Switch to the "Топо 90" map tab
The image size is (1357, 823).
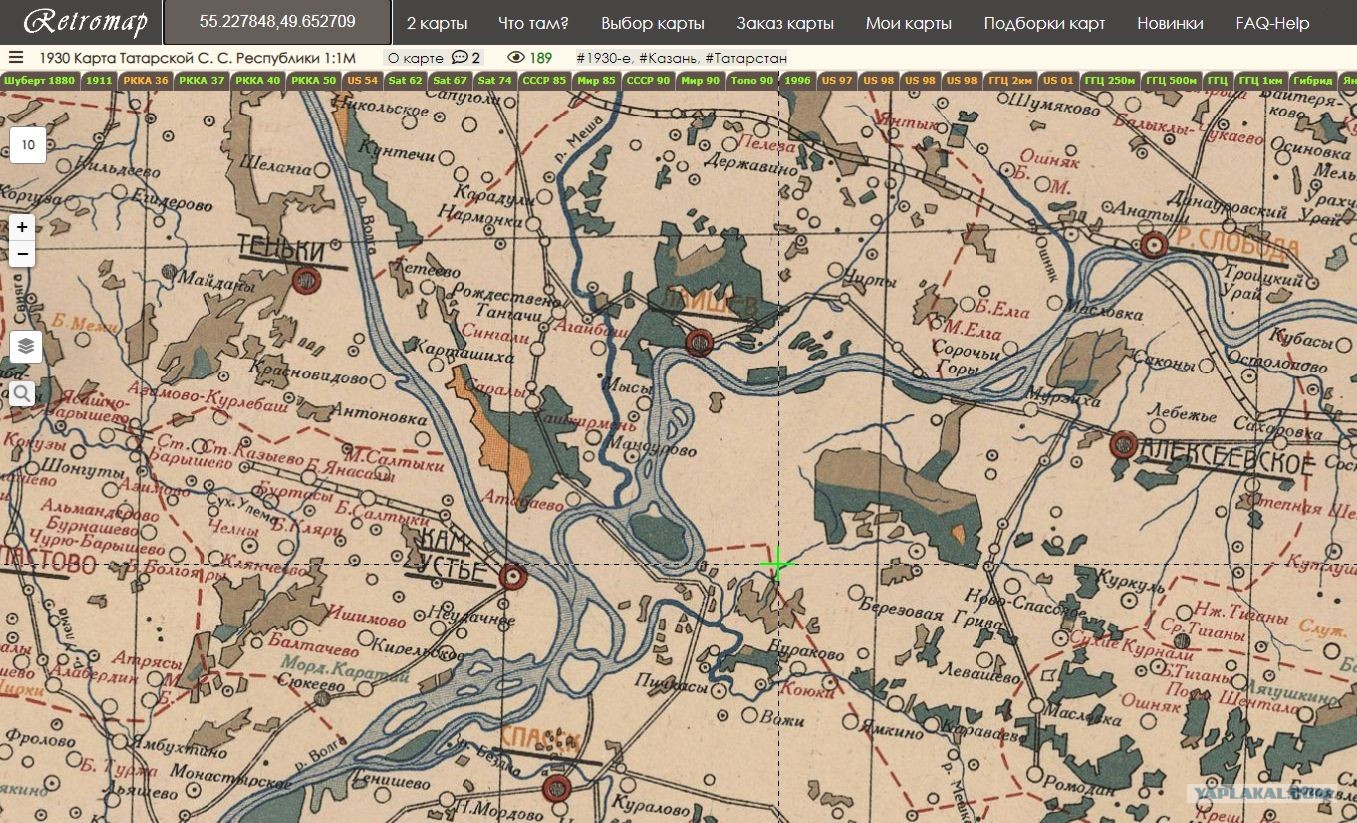pyautogui.click(x=751, y=80)
